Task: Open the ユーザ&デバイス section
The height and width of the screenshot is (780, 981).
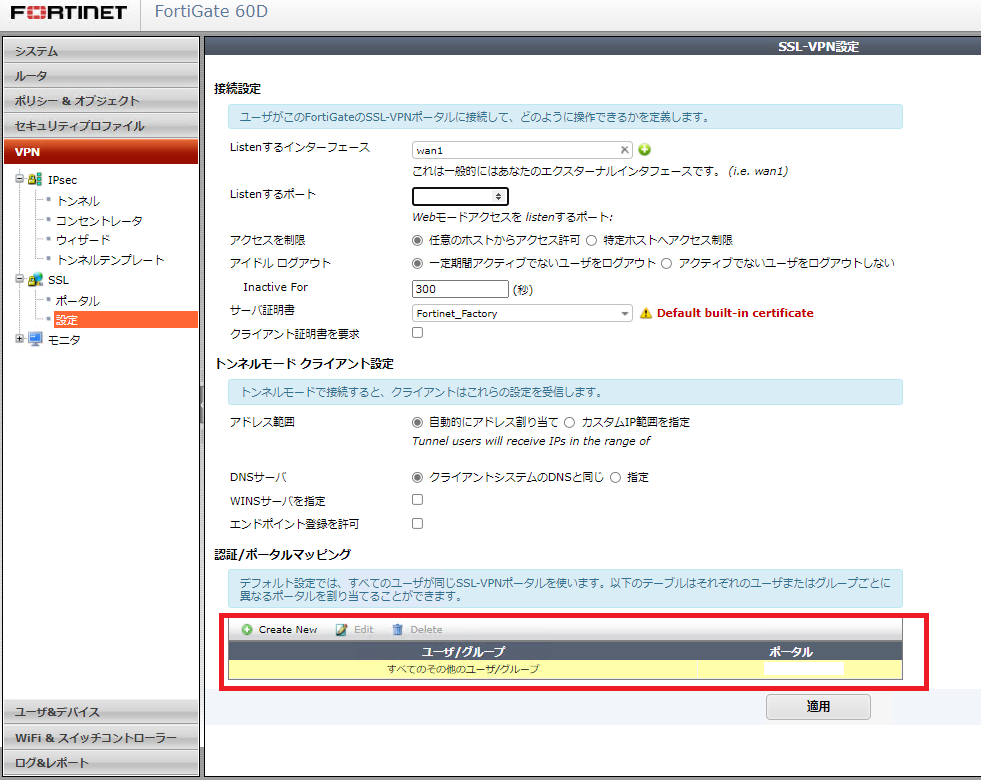Action: [x=101, y=712]
